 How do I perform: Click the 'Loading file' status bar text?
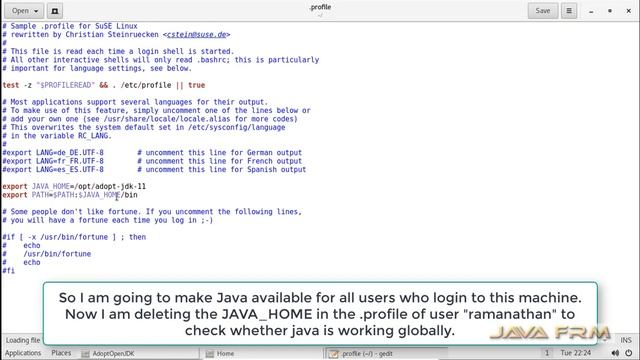point(23,340)
